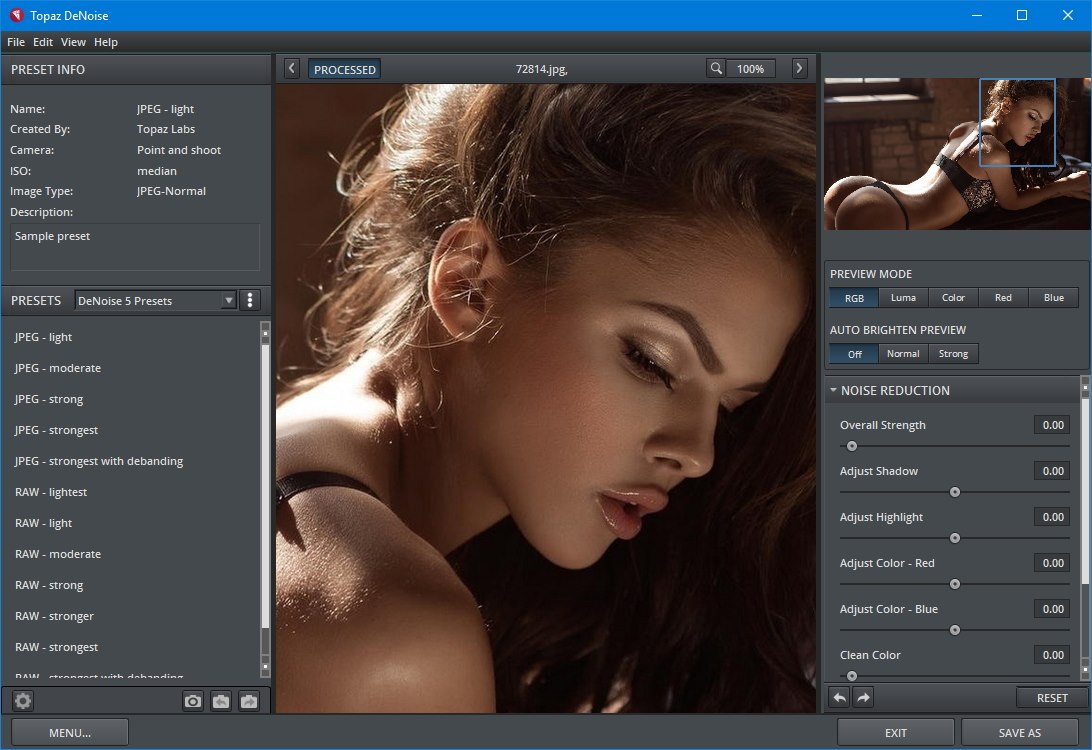Open the 100% zoom level dropdown
Screen dimensions: 1092x750
point(751,69)
